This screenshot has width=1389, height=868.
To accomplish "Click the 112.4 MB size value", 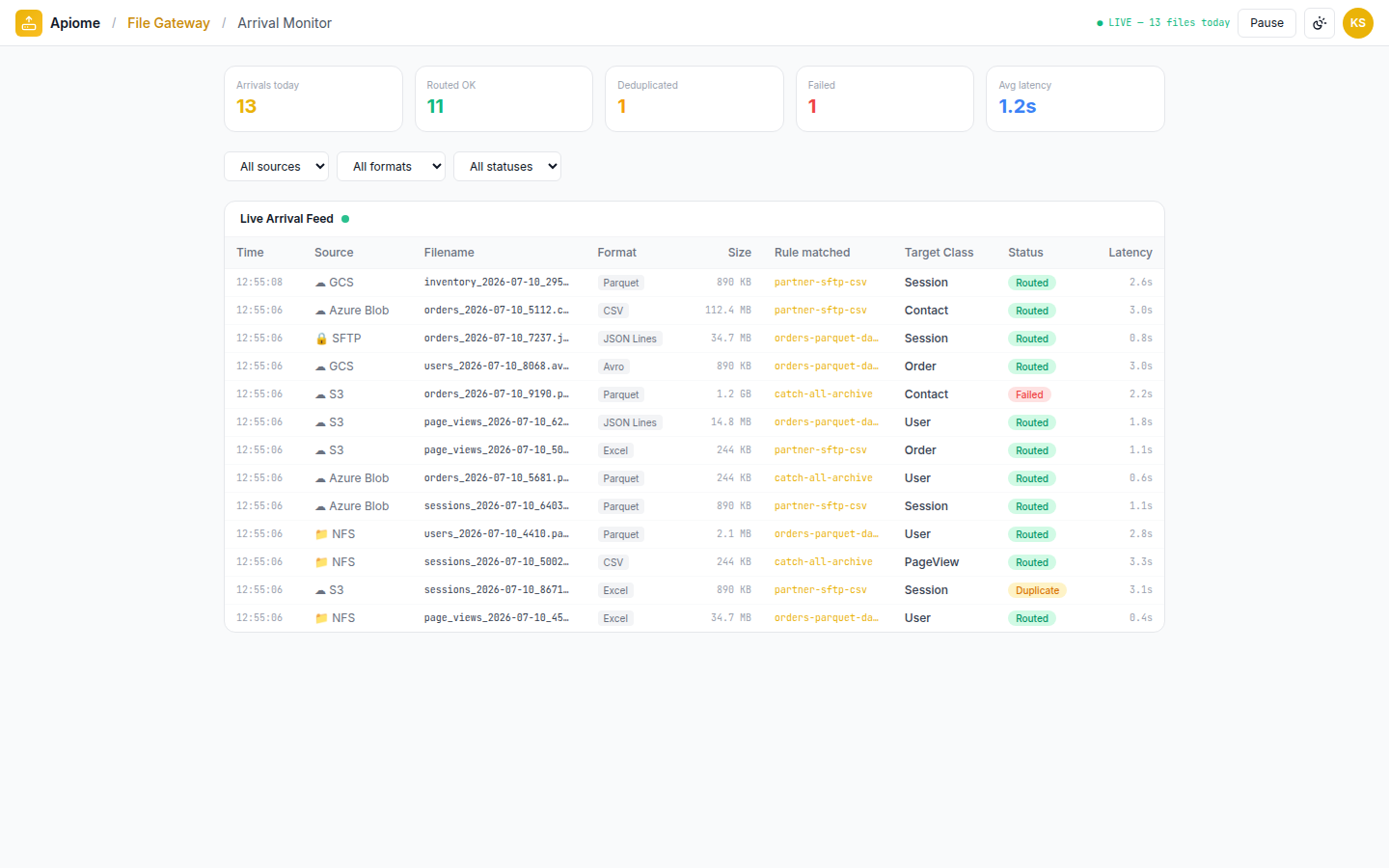I will click(728, 311).
